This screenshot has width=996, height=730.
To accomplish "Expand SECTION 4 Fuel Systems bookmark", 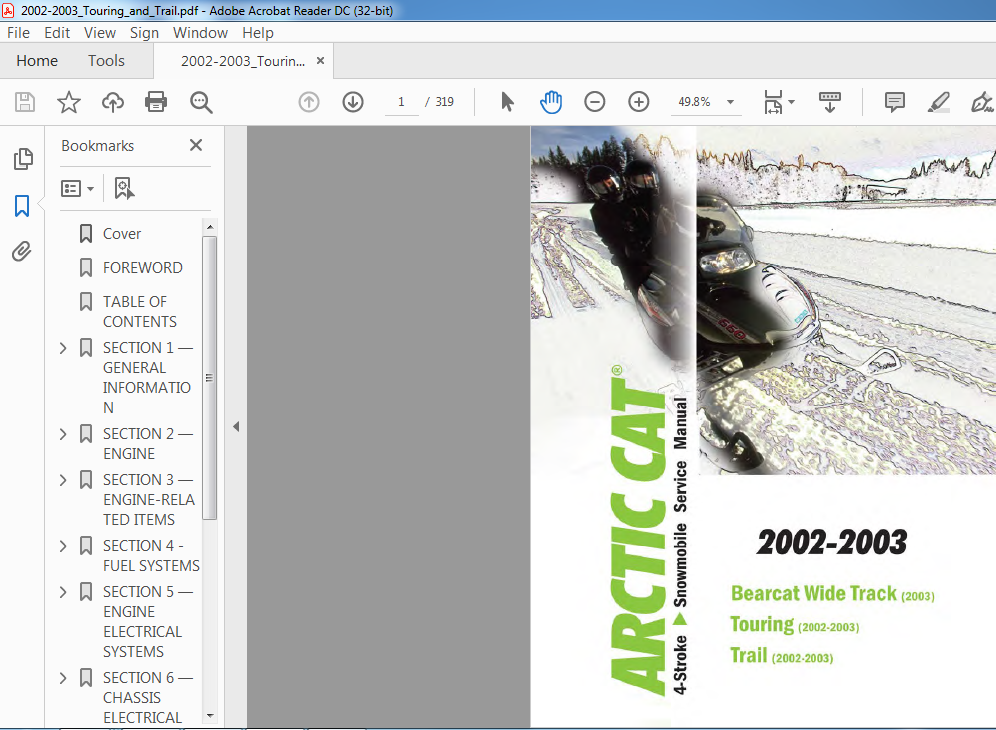I will tap(63, 546).
